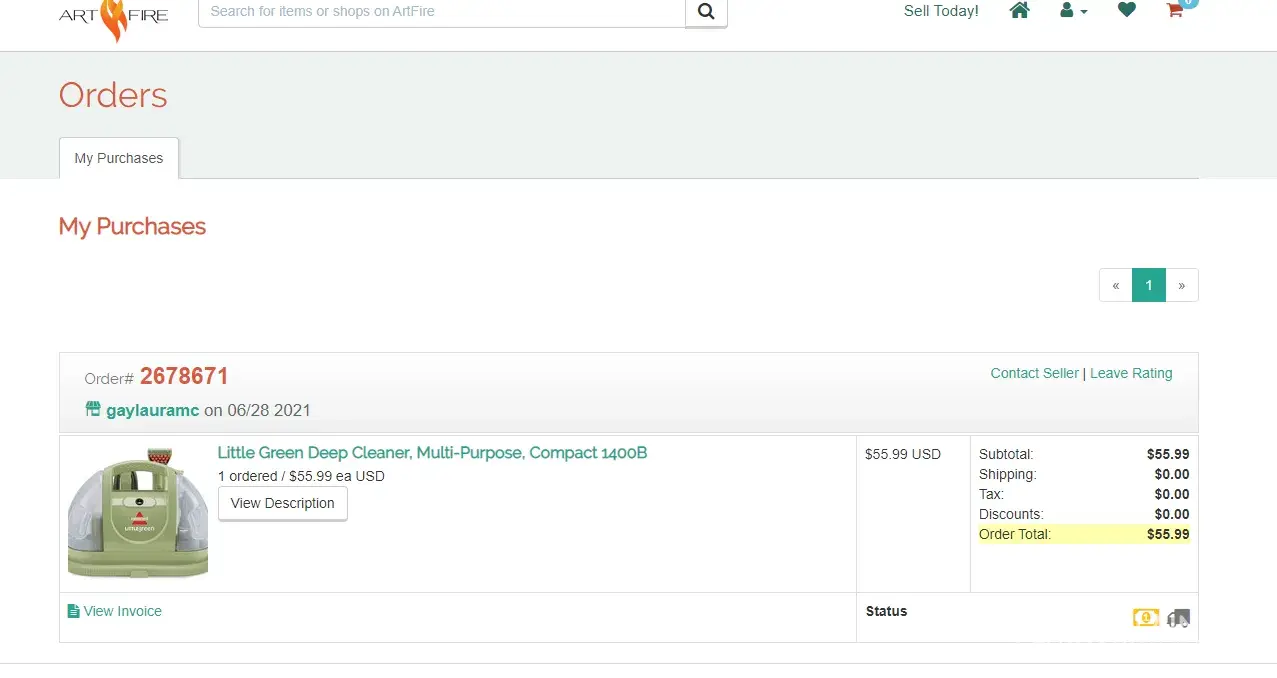The image size is (1277, 678).
Task: Click order number 2678671
Action: point(184,376)
